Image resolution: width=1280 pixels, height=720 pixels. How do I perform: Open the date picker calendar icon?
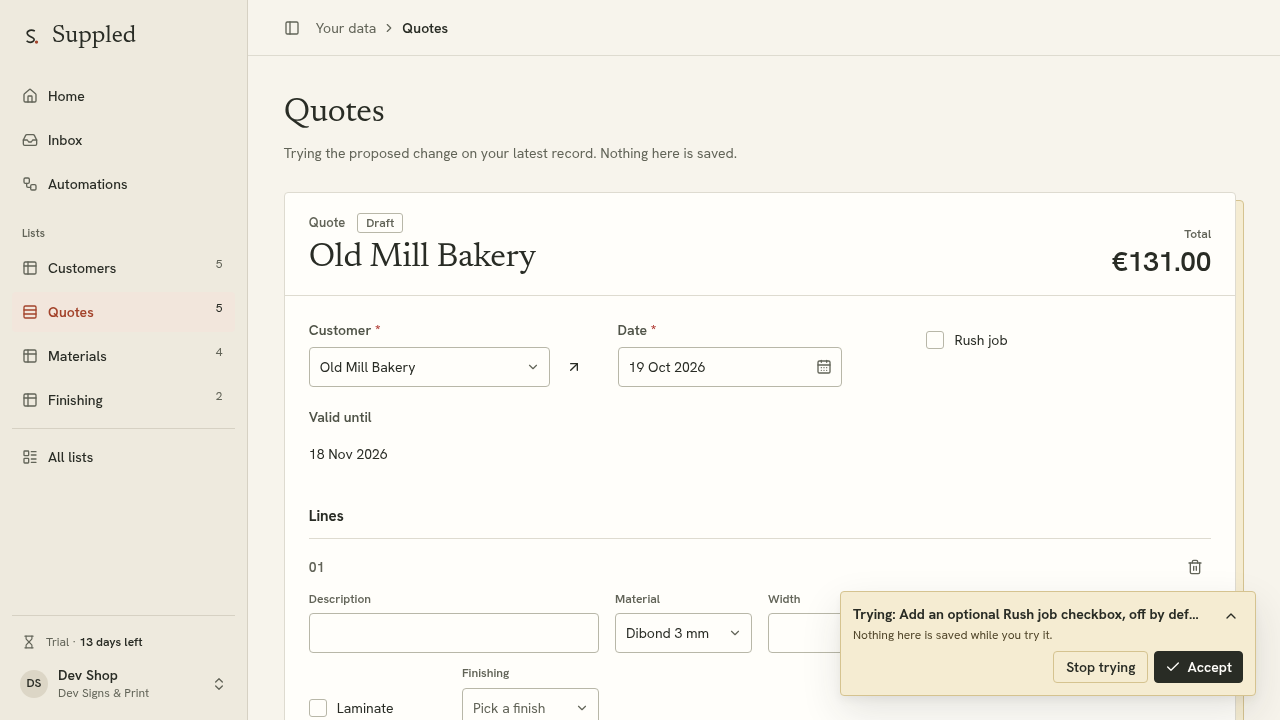tap(824, 367)
